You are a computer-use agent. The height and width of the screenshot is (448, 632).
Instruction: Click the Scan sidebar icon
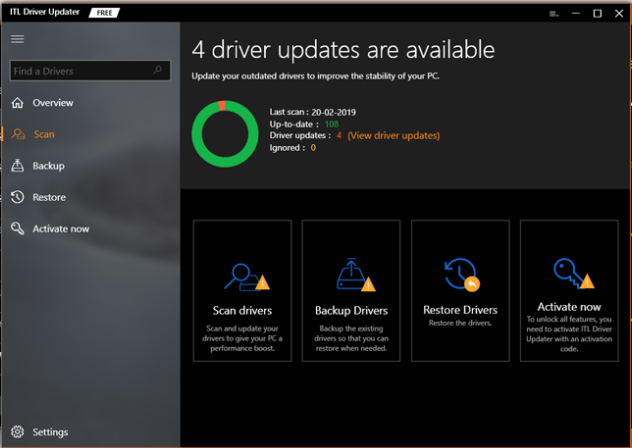click(18, 134)
